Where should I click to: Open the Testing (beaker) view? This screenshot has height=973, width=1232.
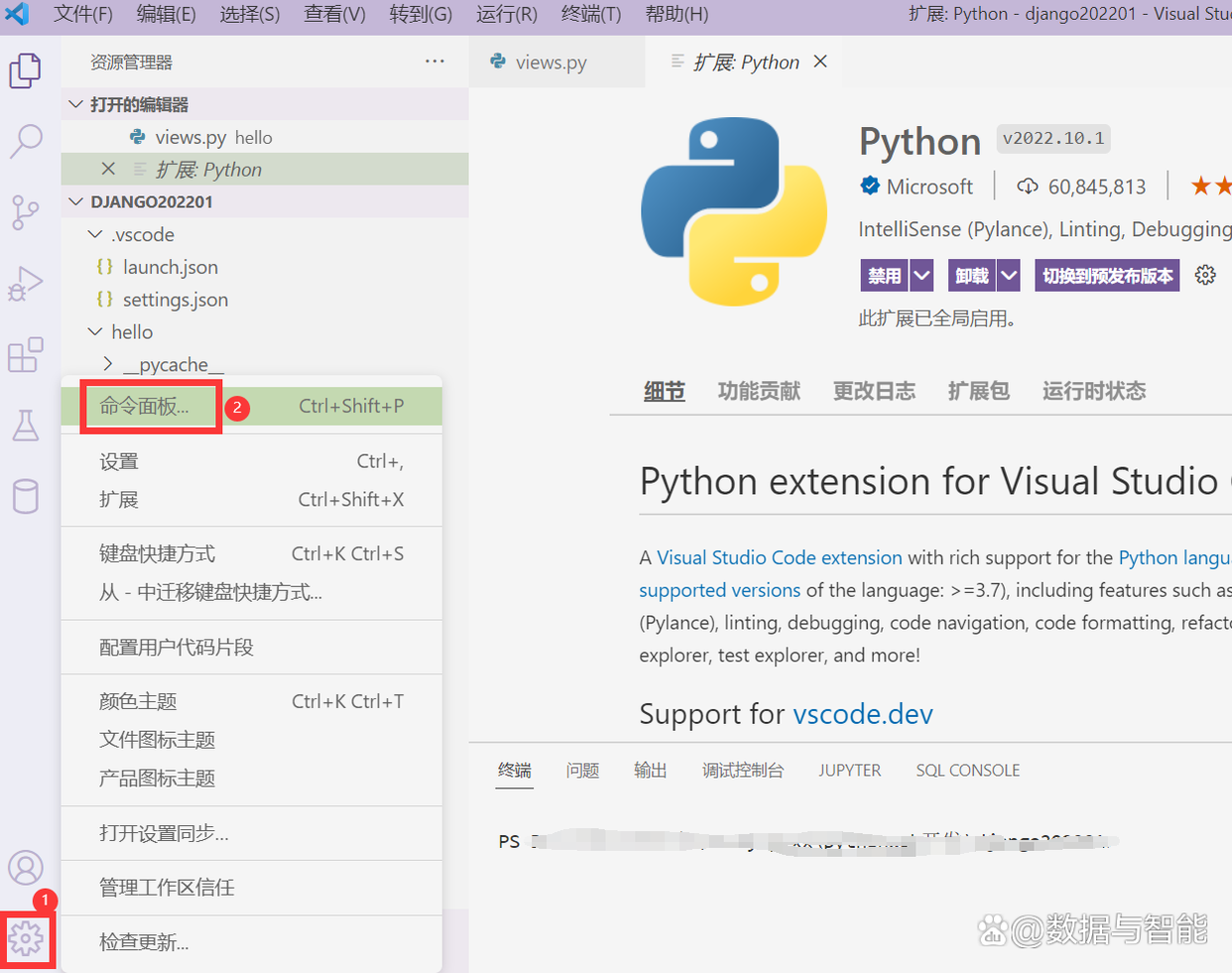tap(25, 425)
